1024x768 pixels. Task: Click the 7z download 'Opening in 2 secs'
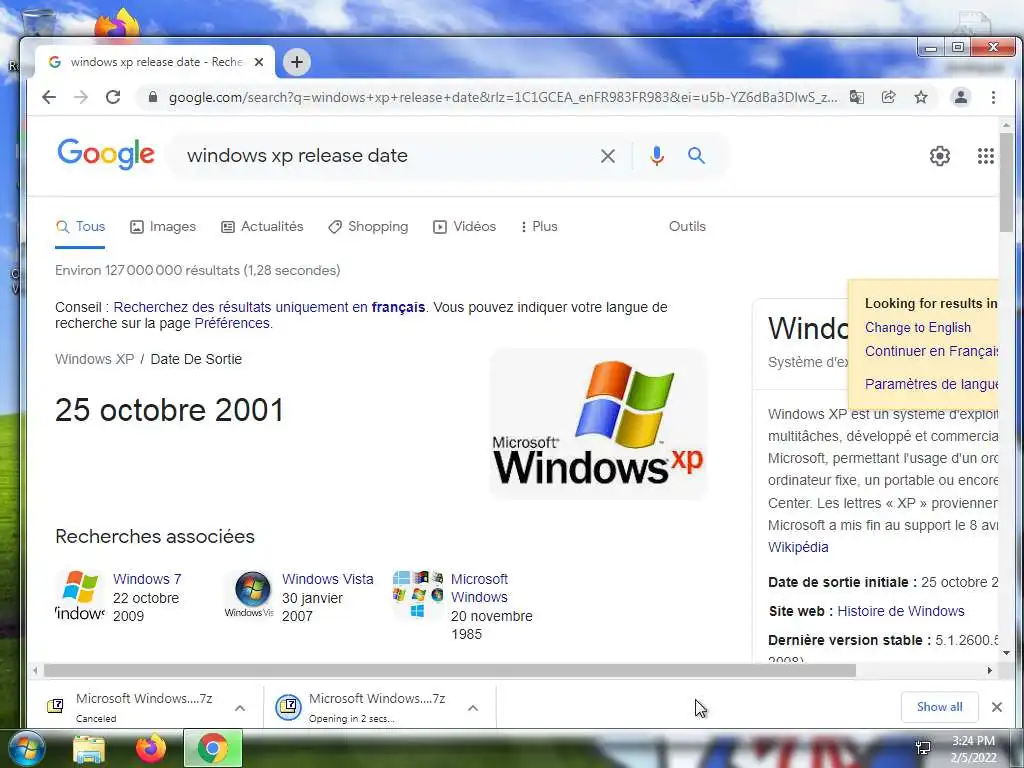(x=377, y=707)
